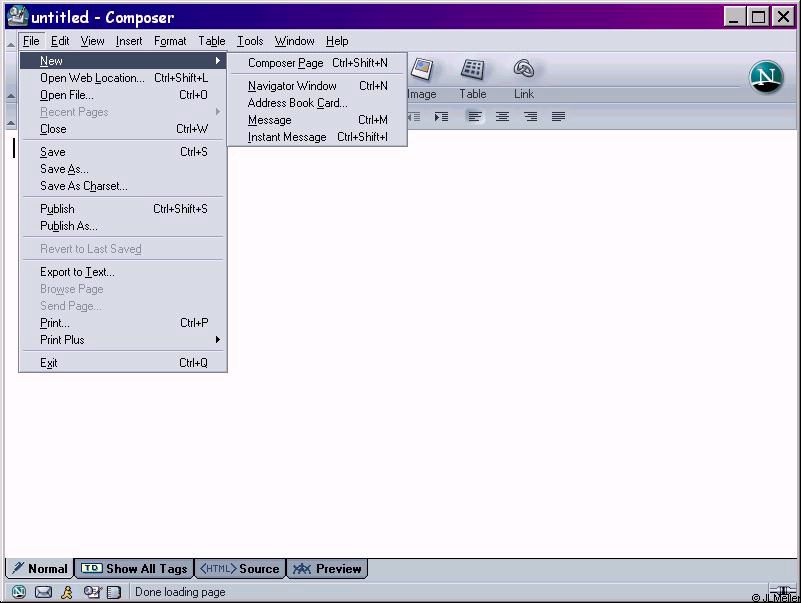Viewport: 801px width, 603px height.
Task: Open the Format menu
Action: click(x=170, y=41)
